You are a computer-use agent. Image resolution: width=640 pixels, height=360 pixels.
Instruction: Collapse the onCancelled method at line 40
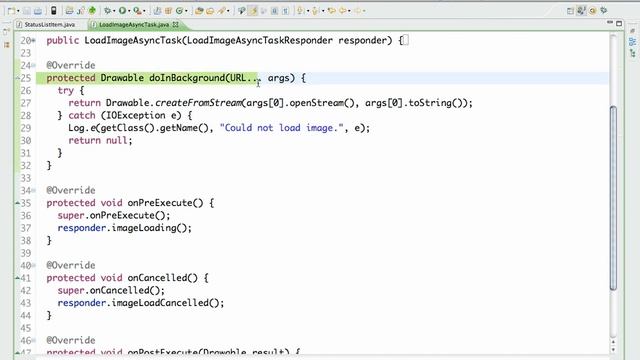(x=34, y=265)
